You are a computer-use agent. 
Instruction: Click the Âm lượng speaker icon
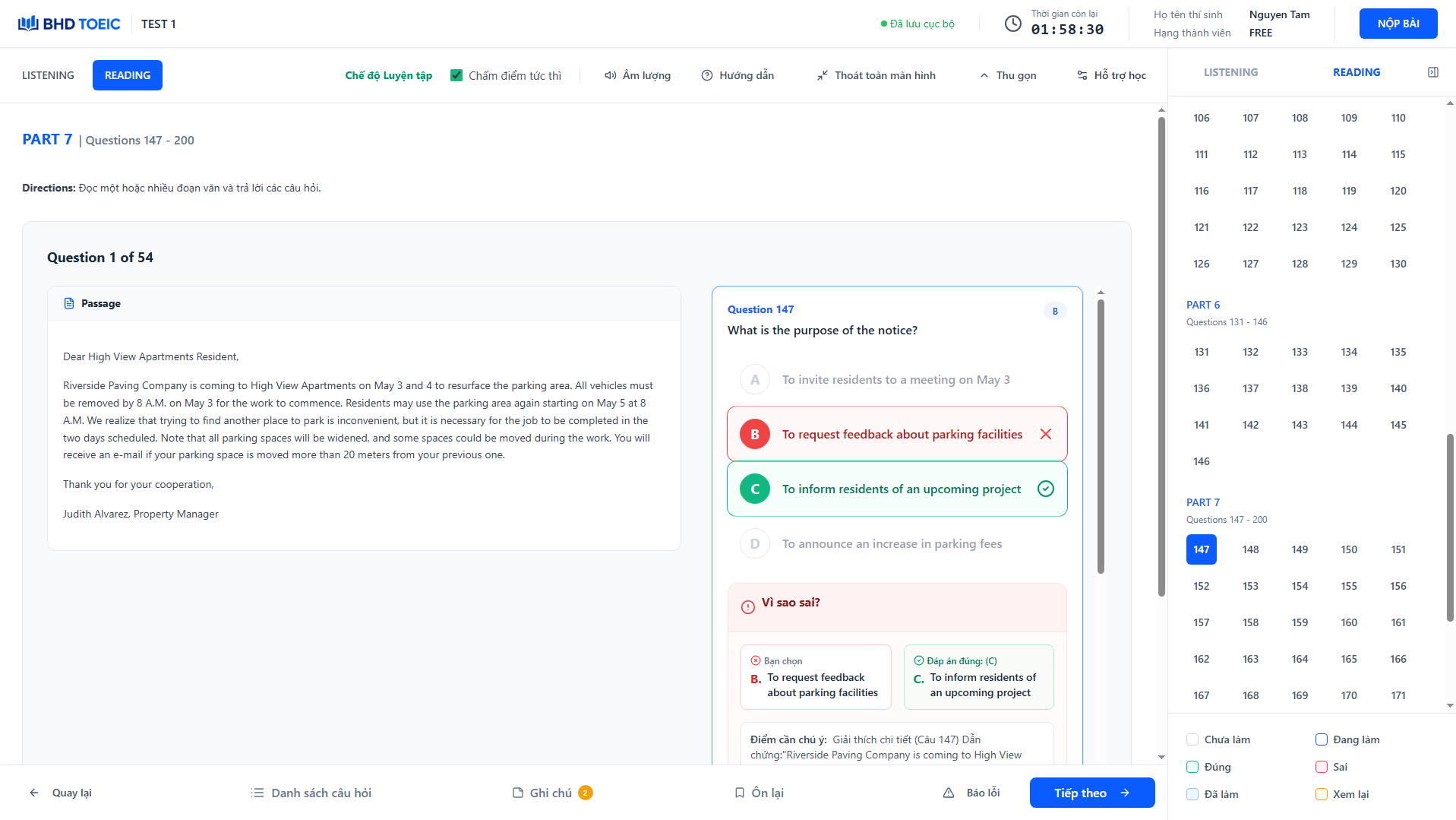(610, 75)
